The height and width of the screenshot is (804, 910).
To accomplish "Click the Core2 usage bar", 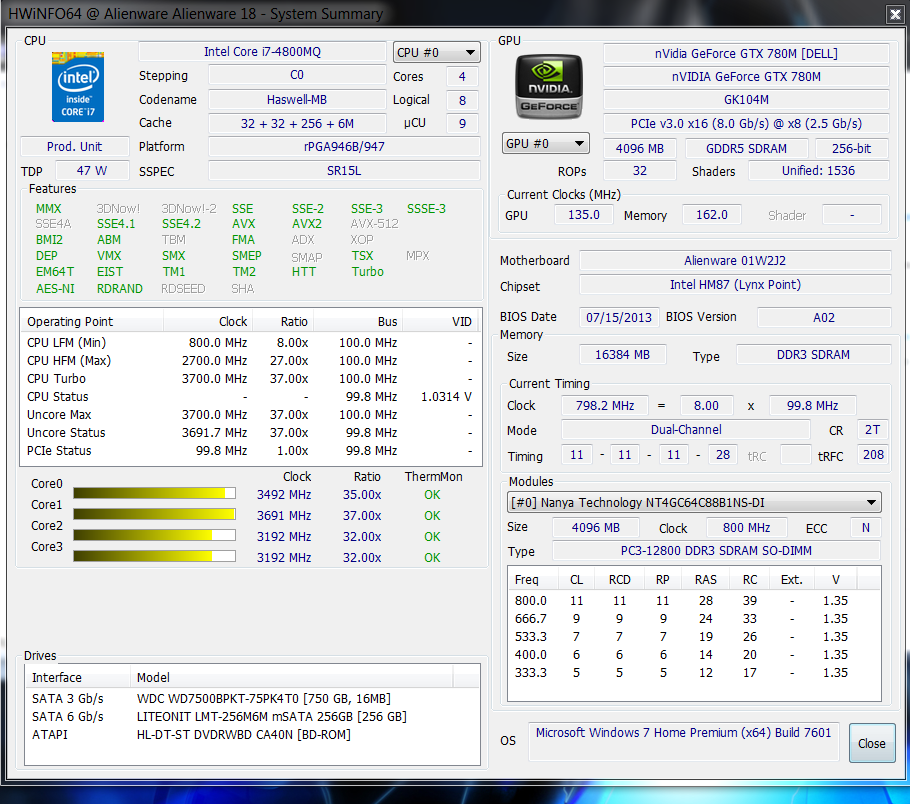I will point(154,535).
